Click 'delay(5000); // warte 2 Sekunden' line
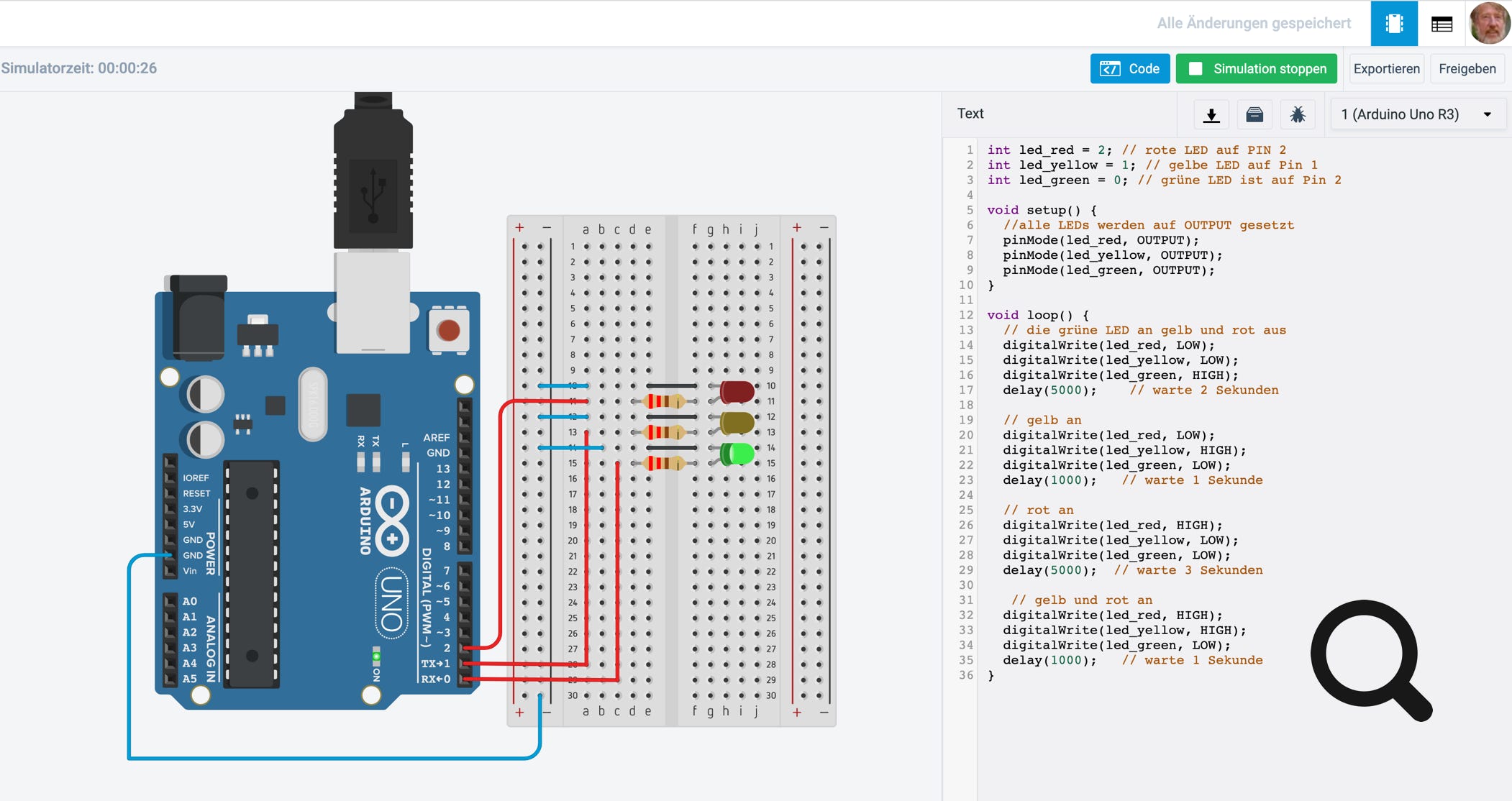1512x801 pixels. pos(1141,390)
